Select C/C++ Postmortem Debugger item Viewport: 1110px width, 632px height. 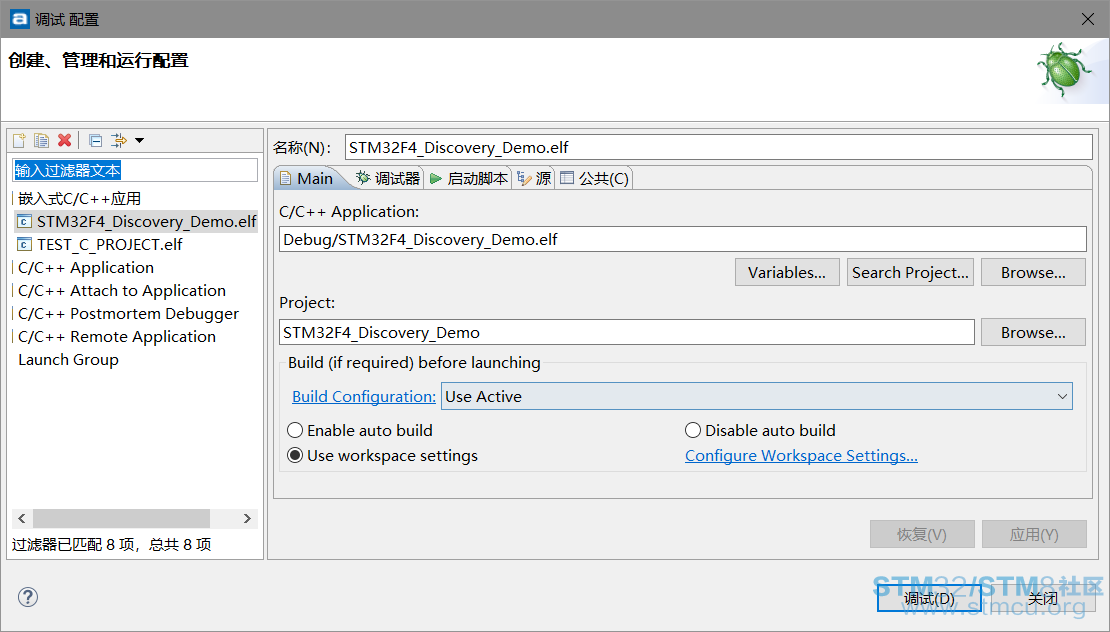128,314
